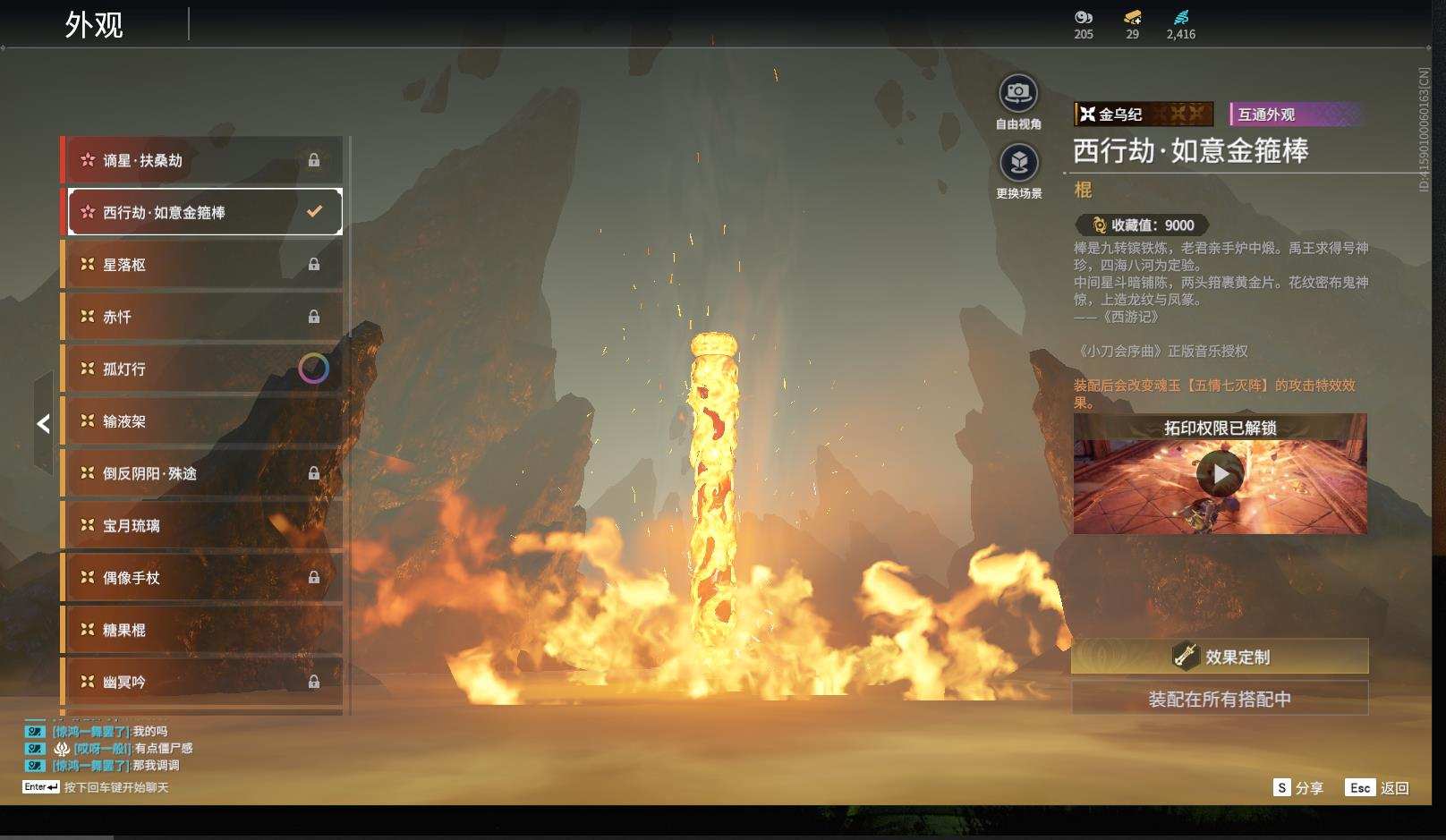The height and width of the screenshot is (840, 1446).
Task: Share with the S 分享 button
Action: click(x=1298, y=787)
